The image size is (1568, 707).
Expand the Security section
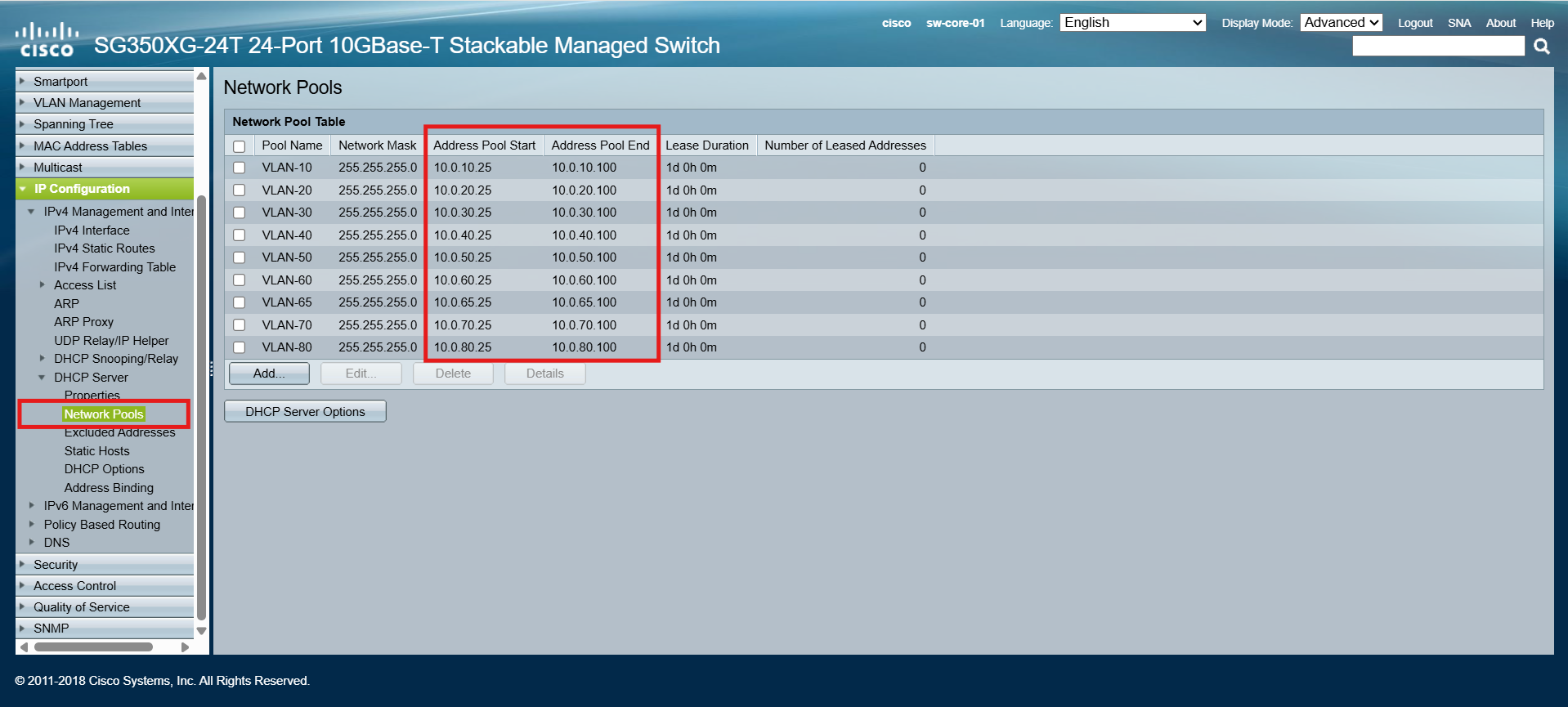[x=56, y=565]
